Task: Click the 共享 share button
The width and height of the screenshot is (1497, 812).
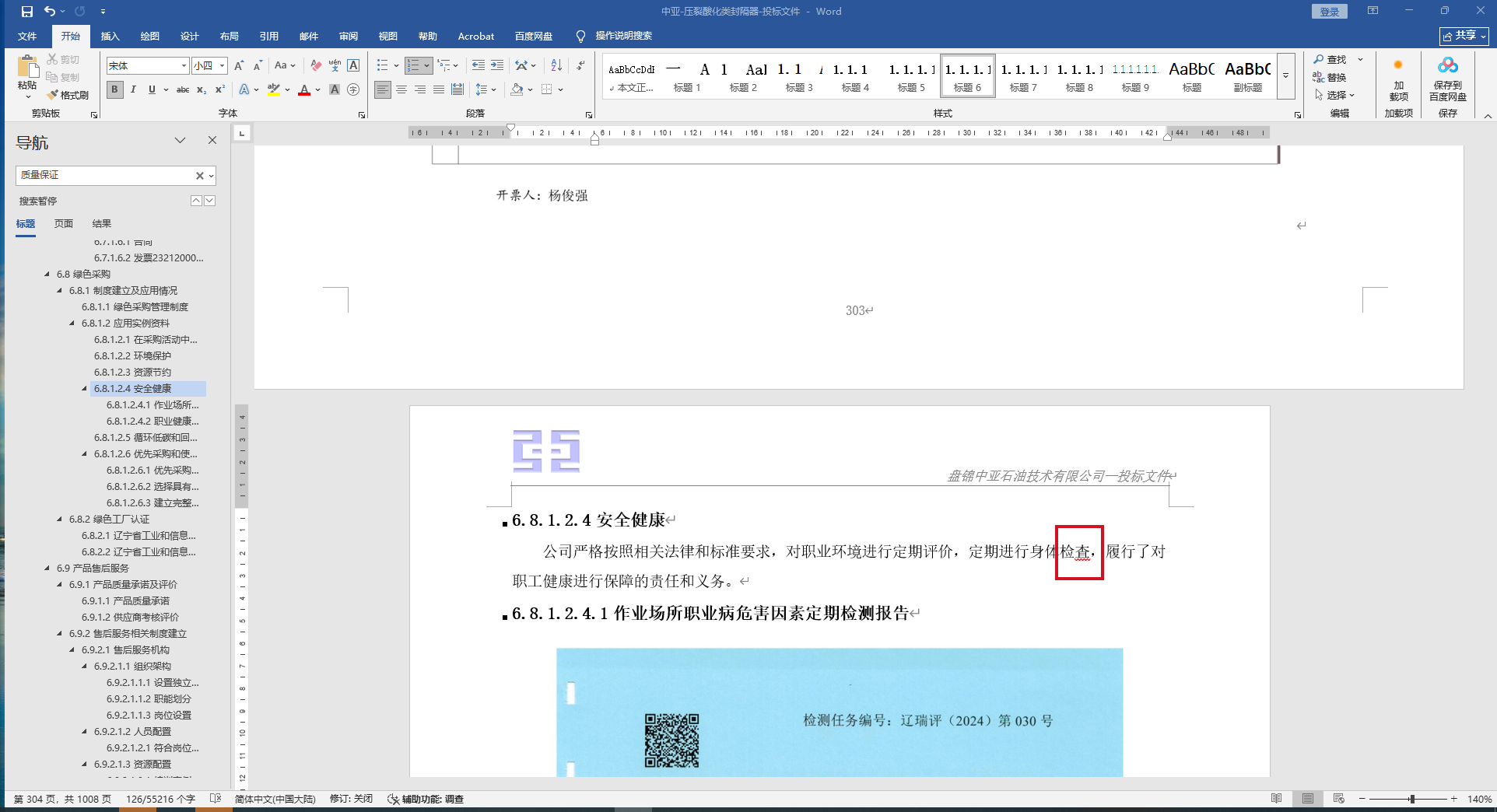Action: (x=1464, y=37)
